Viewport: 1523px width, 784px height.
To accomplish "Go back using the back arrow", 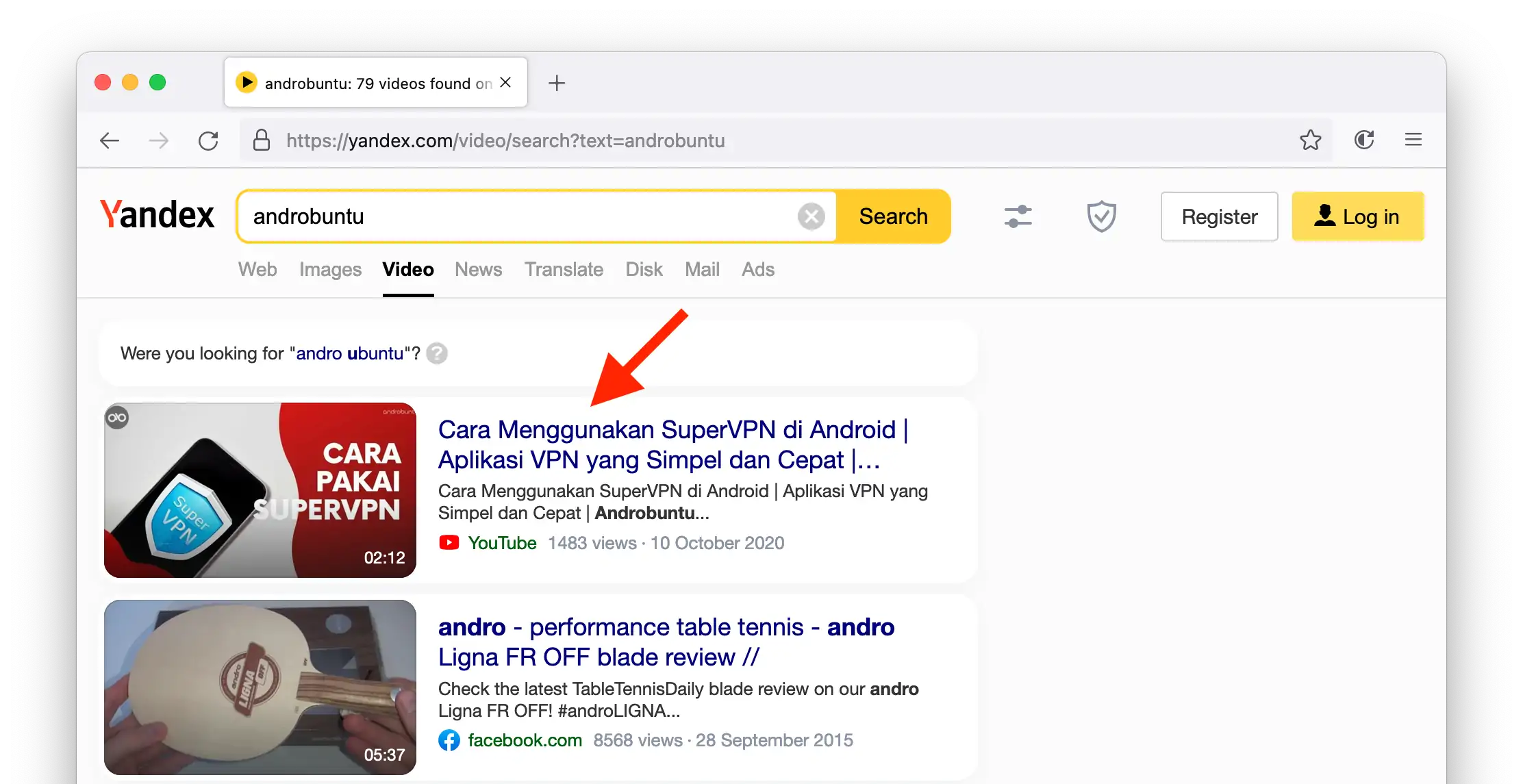I will pos(109,140).
